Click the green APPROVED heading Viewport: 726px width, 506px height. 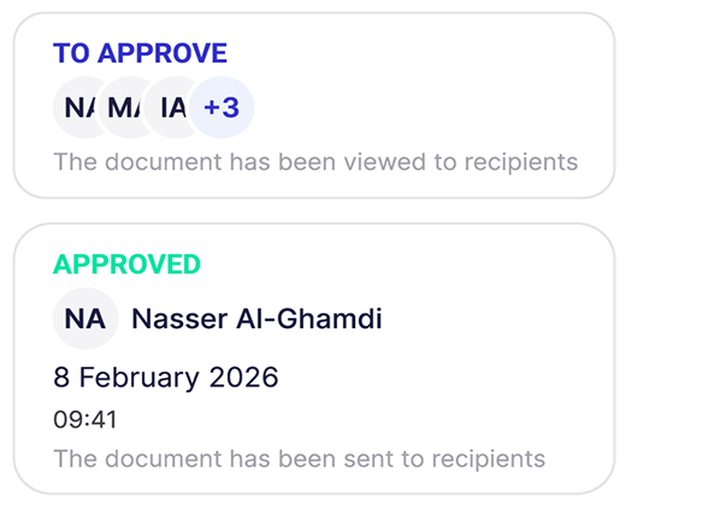[127, 264]
